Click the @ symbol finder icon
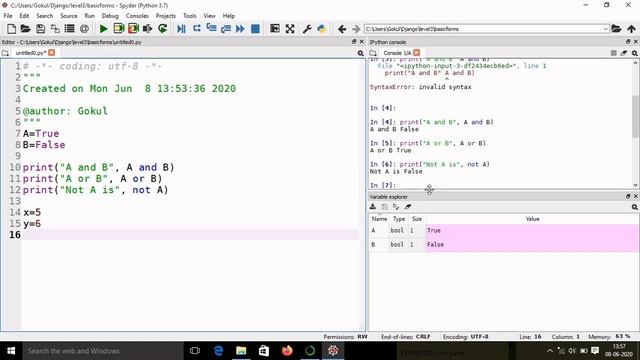The height and width of the screenshot is (360, 640). pos(84,29)
